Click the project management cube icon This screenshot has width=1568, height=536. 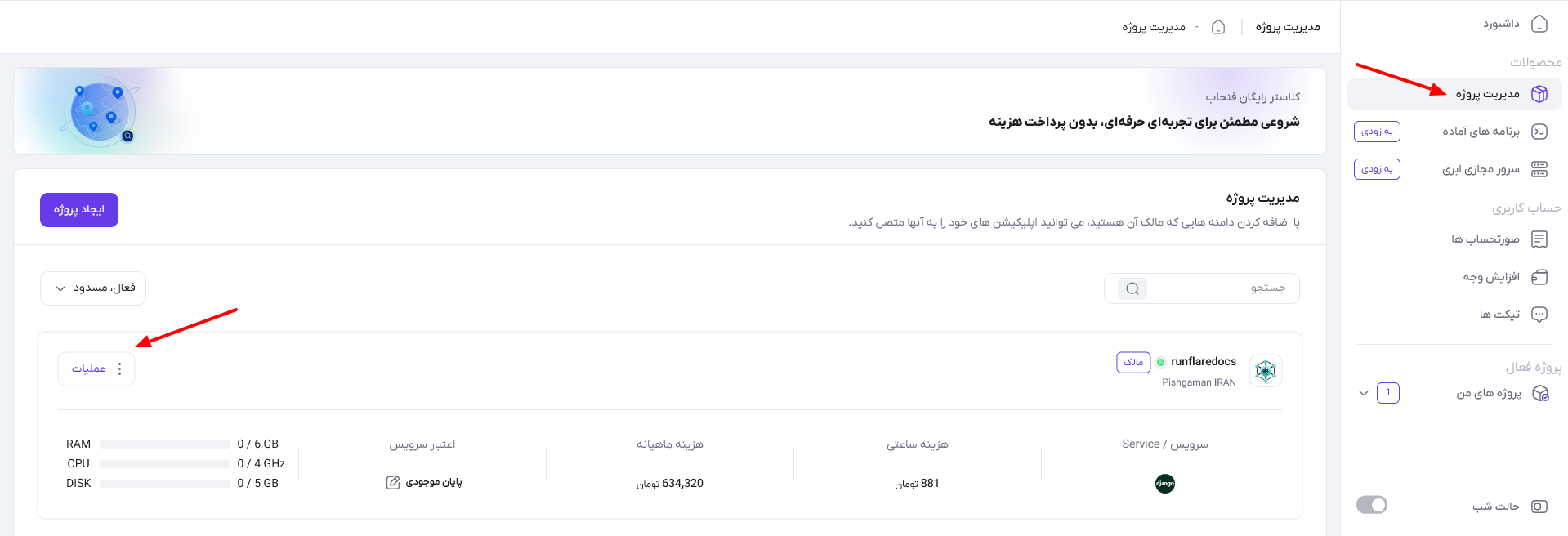[x=1539, y=94]
